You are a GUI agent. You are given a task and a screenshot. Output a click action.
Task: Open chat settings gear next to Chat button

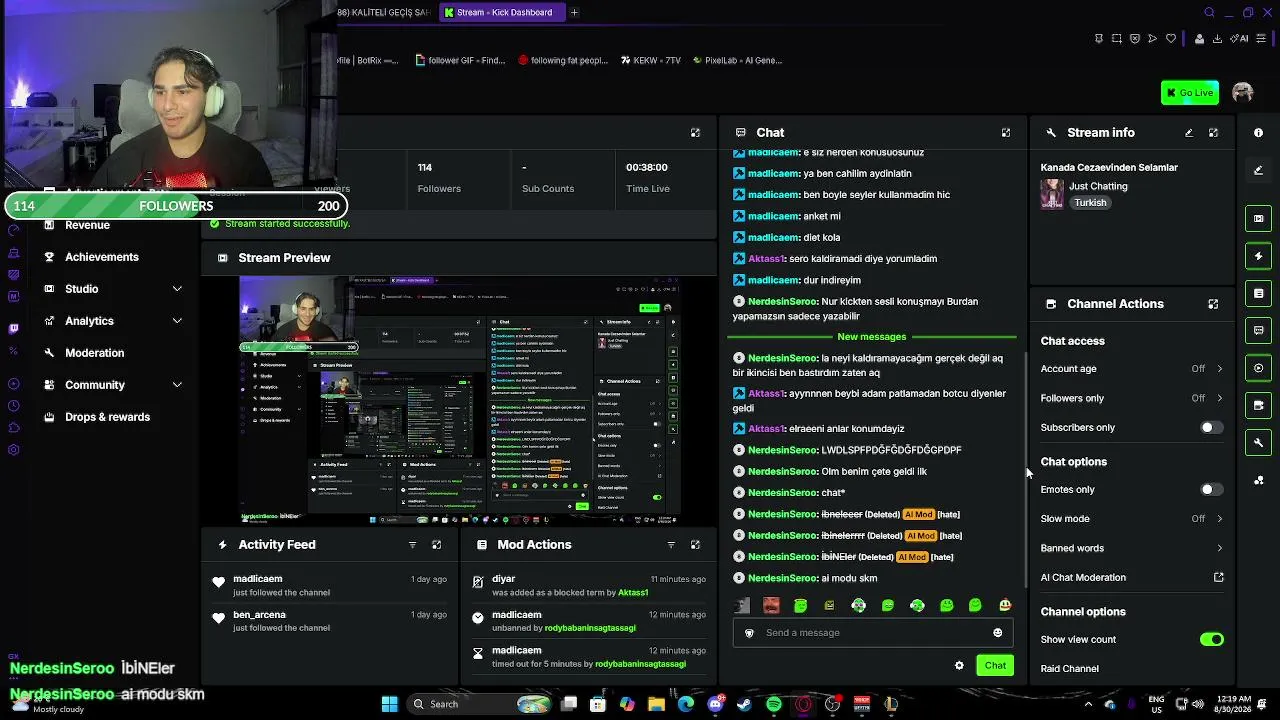959,666
